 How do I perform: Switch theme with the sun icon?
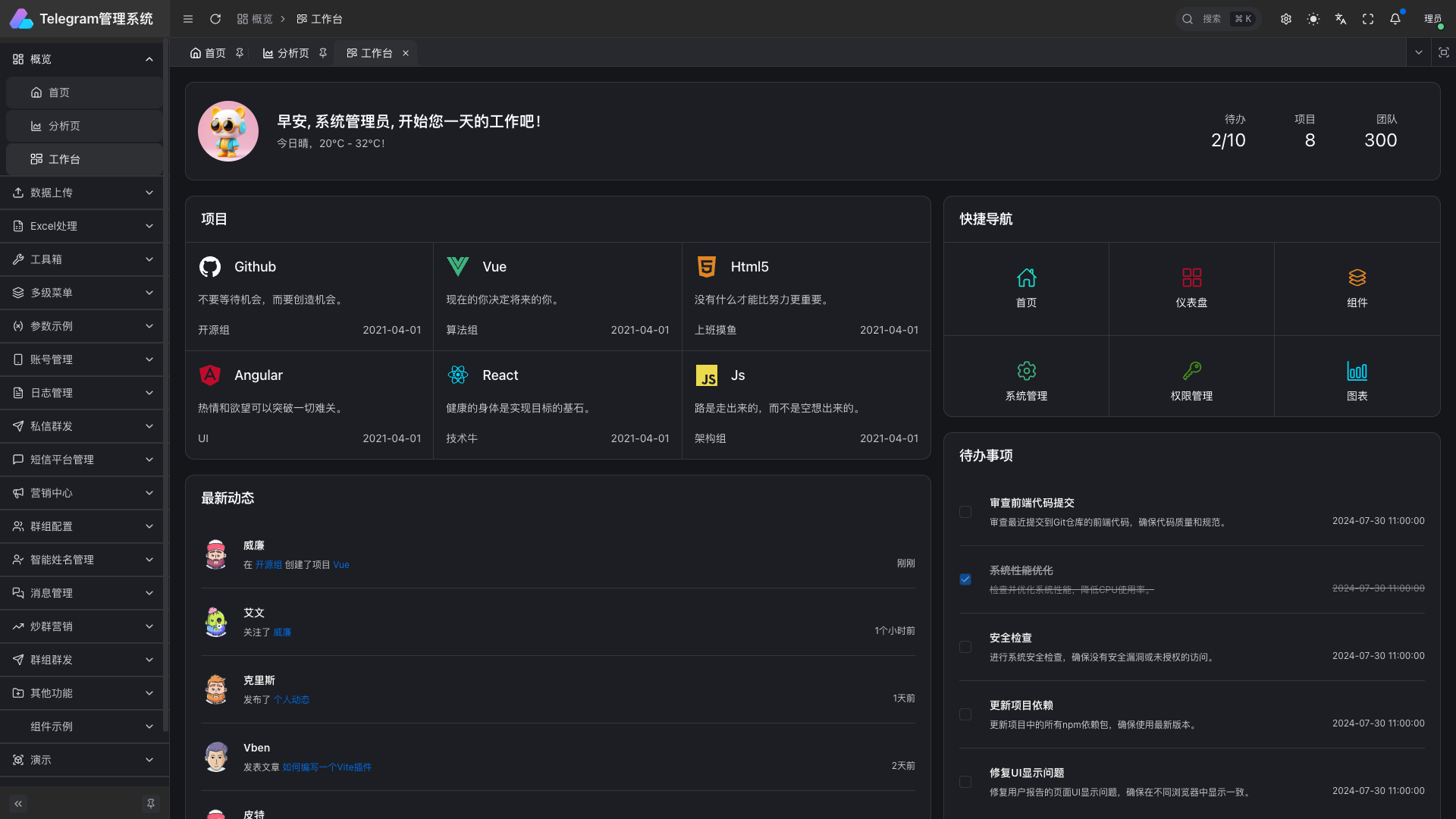1313,19
